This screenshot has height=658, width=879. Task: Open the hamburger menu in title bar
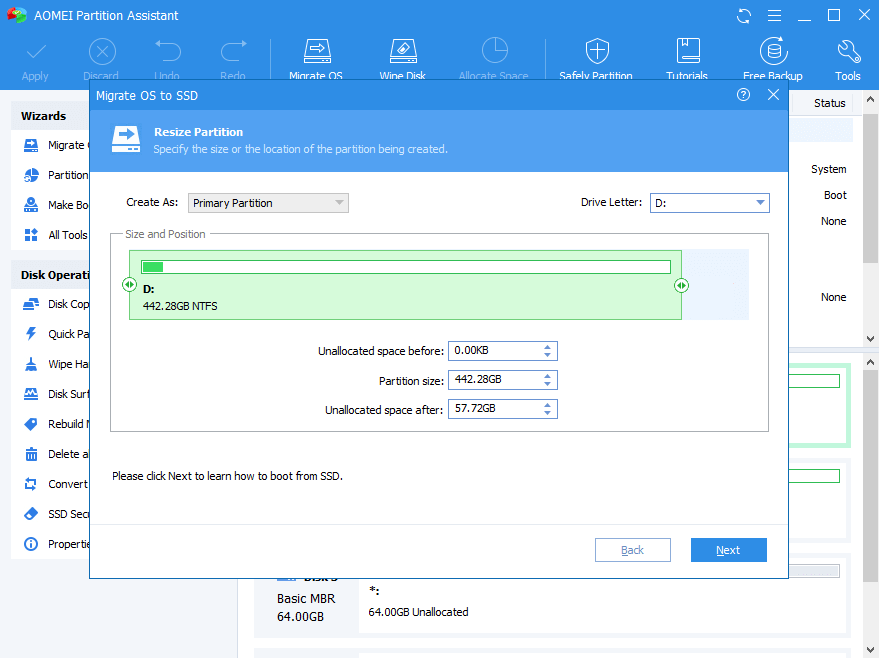[774, 16]
